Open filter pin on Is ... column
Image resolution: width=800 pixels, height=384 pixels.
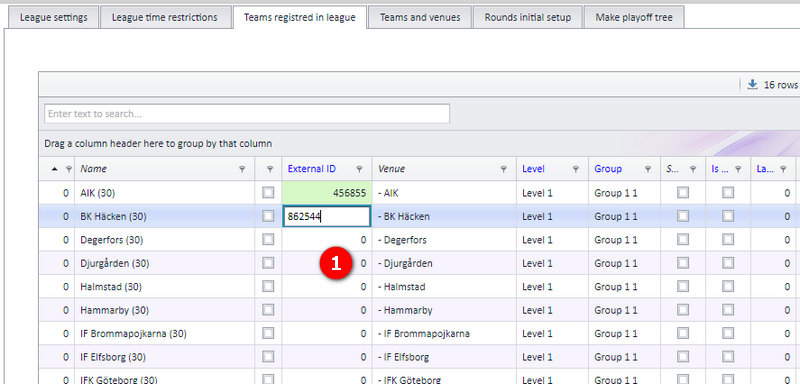tap(738, 169)
